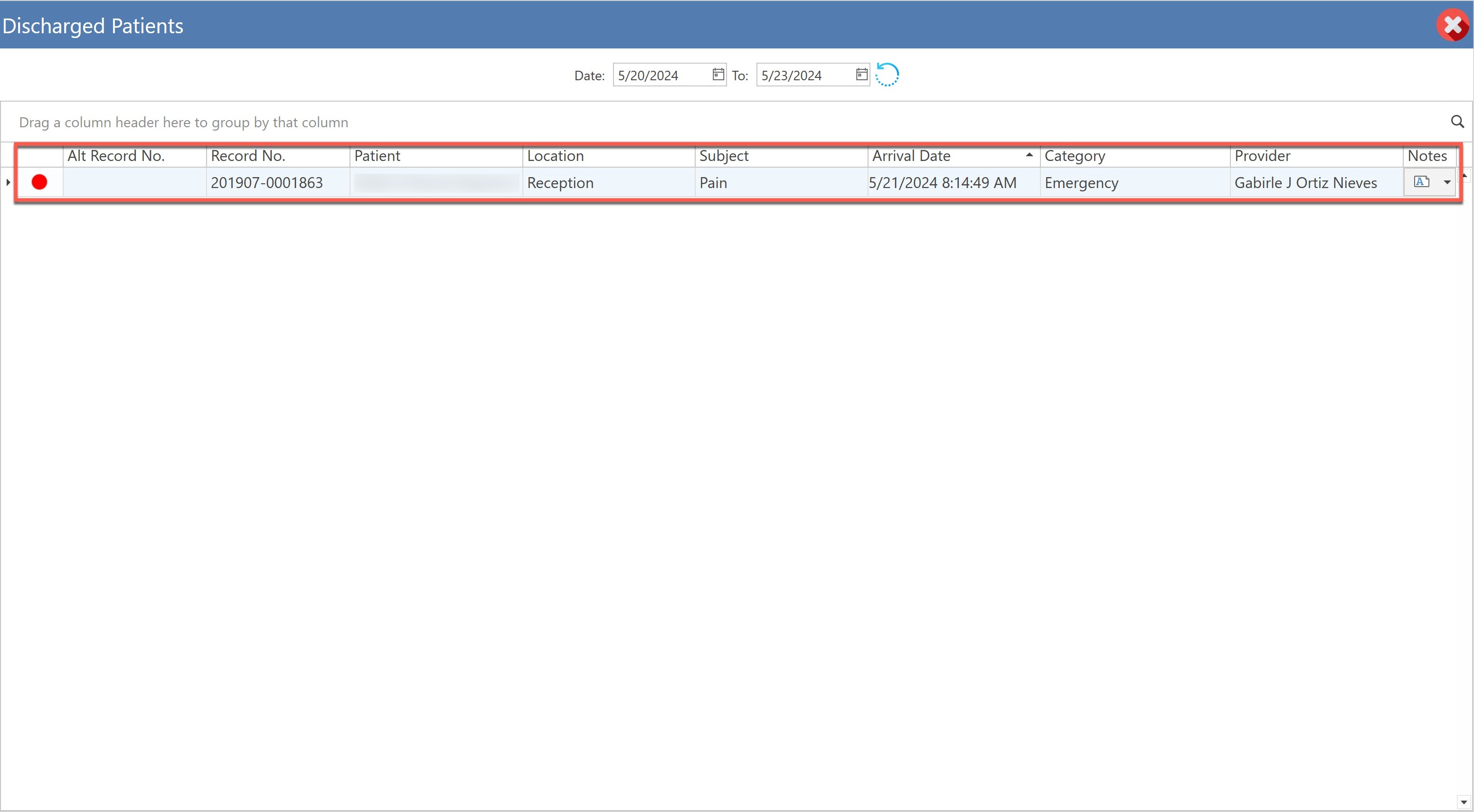
Task: Open the notes icon in the row
Action: coord(1421,182)
